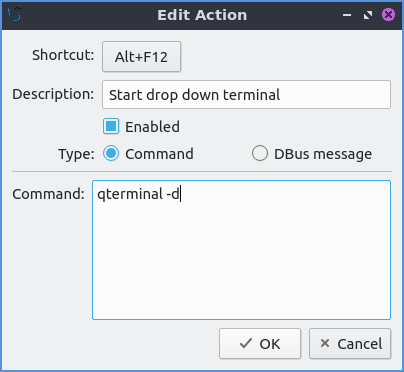404x372 pixels.
Task: Click the checkmark icon on OK button
Action: (x=246, y=343)
